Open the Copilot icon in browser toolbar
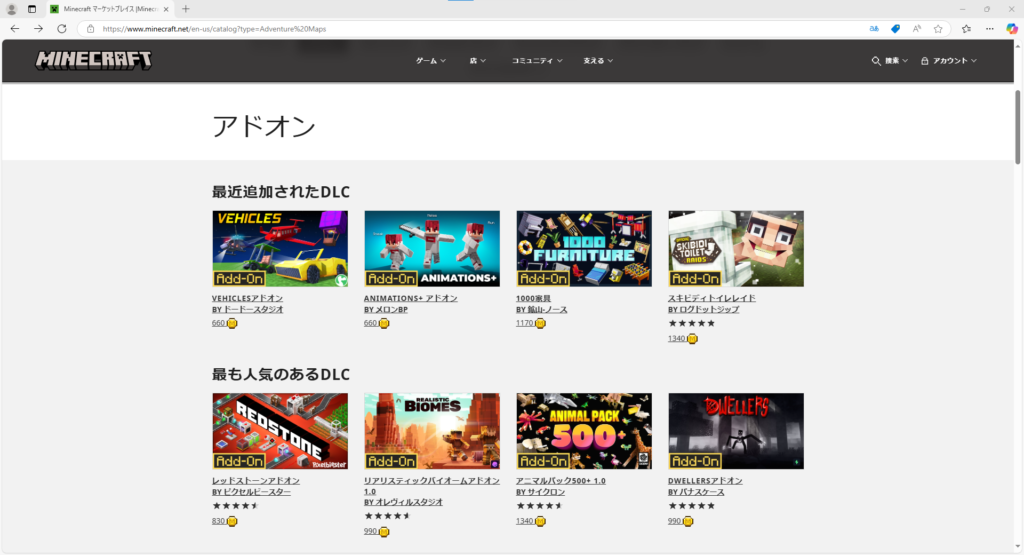 [1012, 29]
